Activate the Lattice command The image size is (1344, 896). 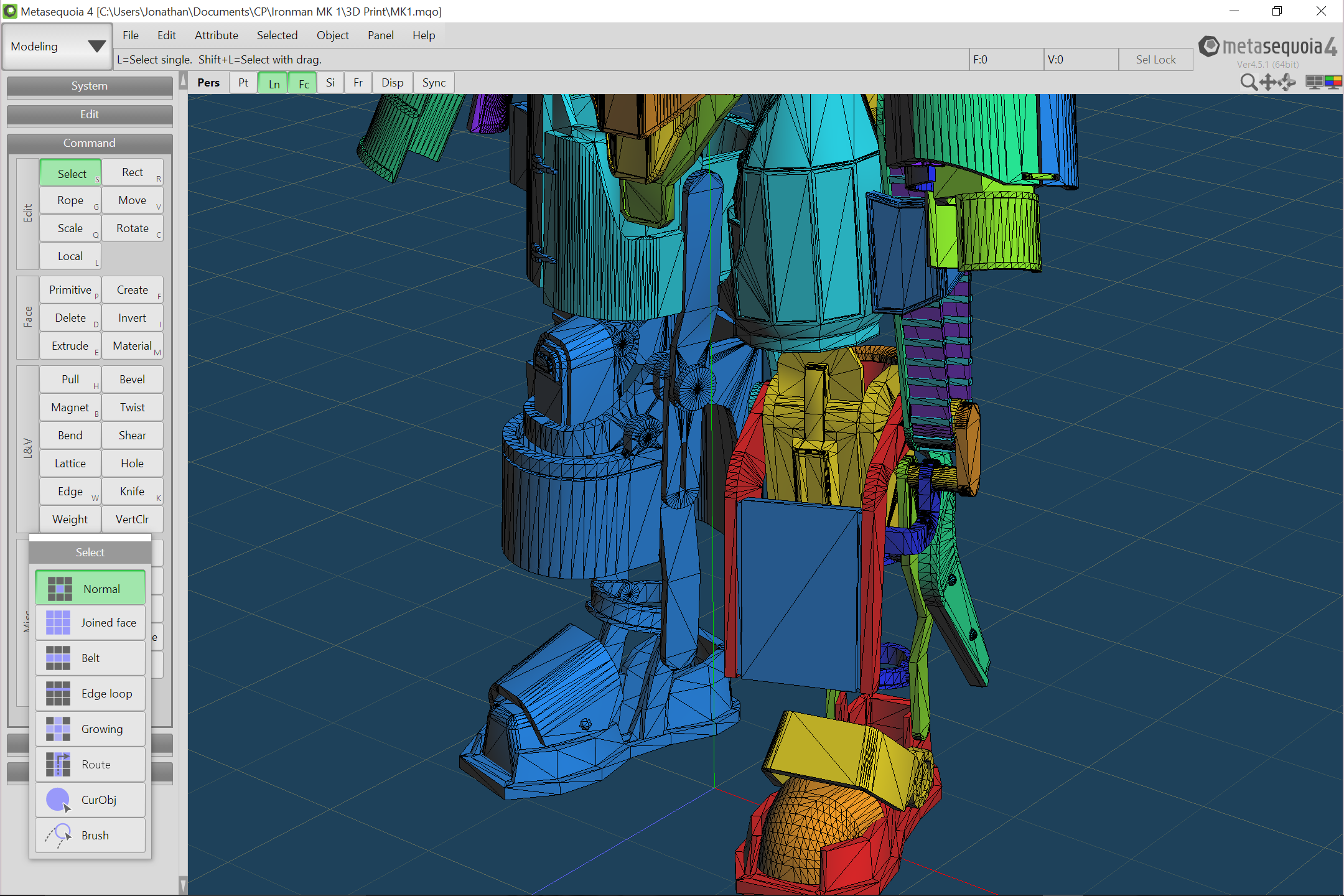(x=70, y=464)
